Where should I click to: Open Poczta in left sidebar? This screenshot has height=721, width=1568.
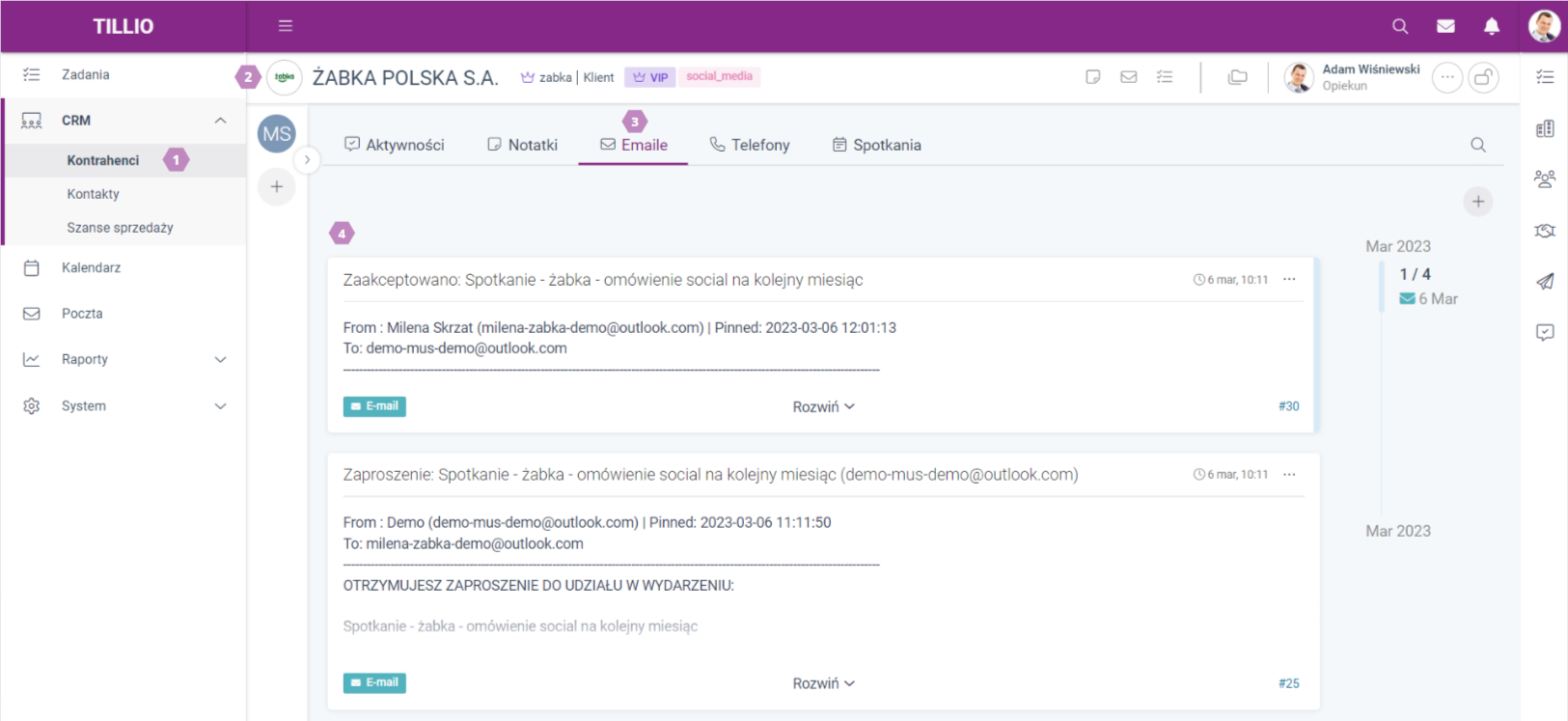click(x=82, y=314)
